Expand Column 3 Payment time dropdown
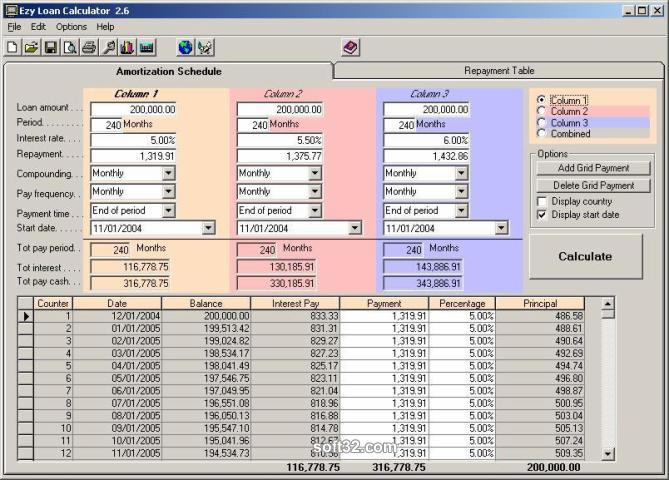This screenshot has width=669, height=480. [x=461, y=210]
